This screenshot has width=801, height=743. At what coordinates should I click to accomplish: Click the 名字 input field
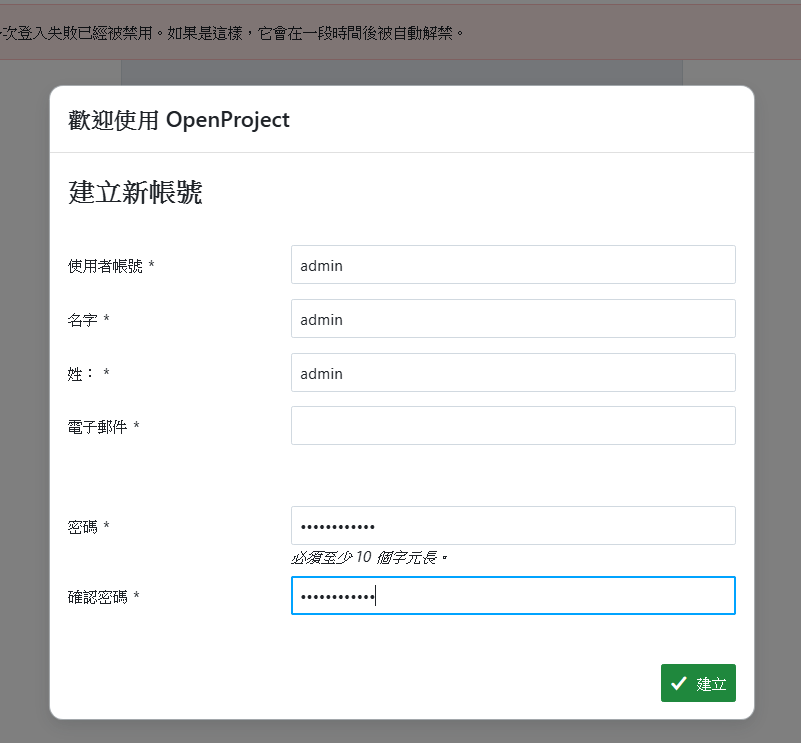(513, 318)
